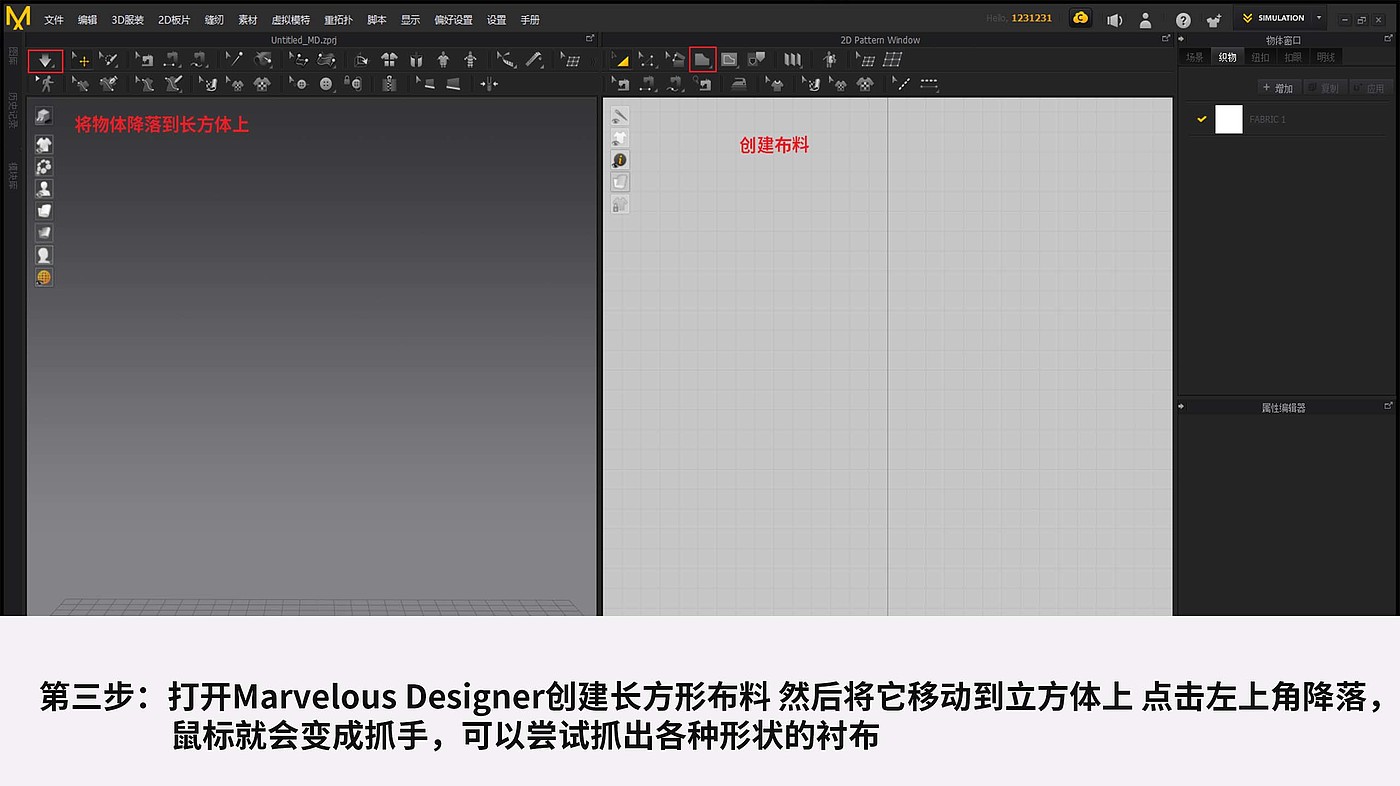This screenshot has height=786, width=1400.
Task: Open the SIMULATION mode dropdown arrow
Action: (x=1319, y=18)
